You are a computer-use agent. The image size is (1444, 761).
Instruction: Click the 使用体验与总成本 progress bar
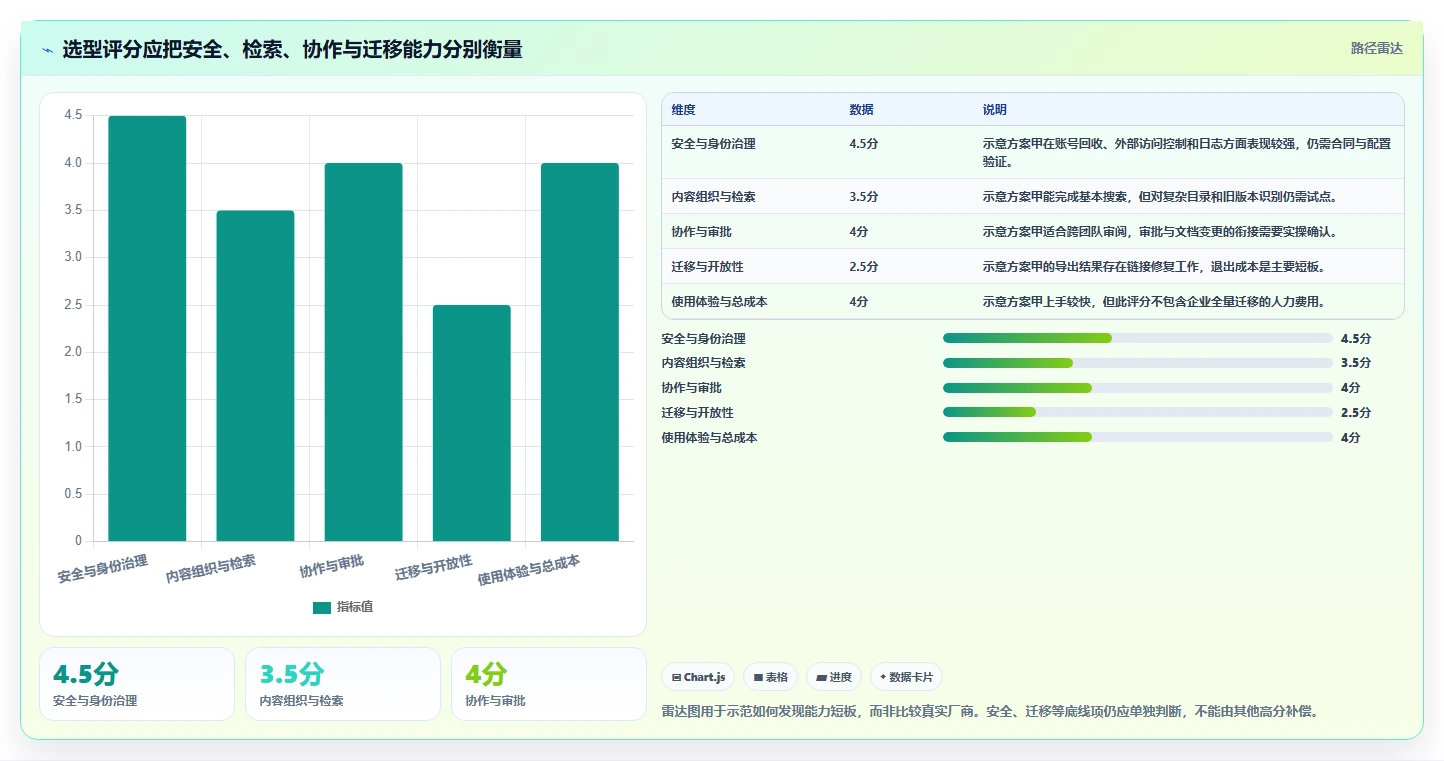[1138, 437]
